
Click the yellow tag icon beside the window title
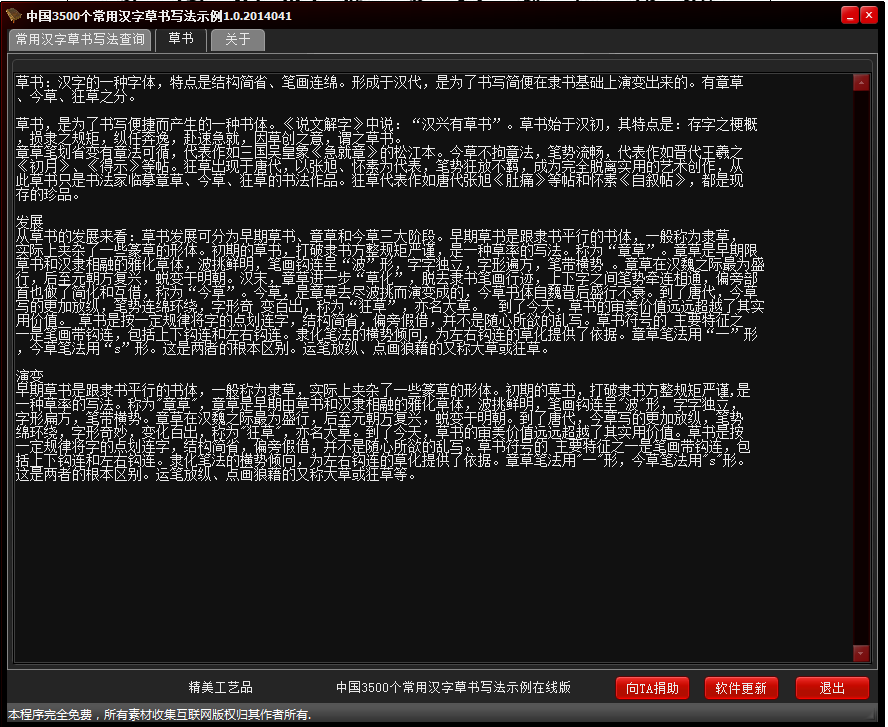click(12, 15)
